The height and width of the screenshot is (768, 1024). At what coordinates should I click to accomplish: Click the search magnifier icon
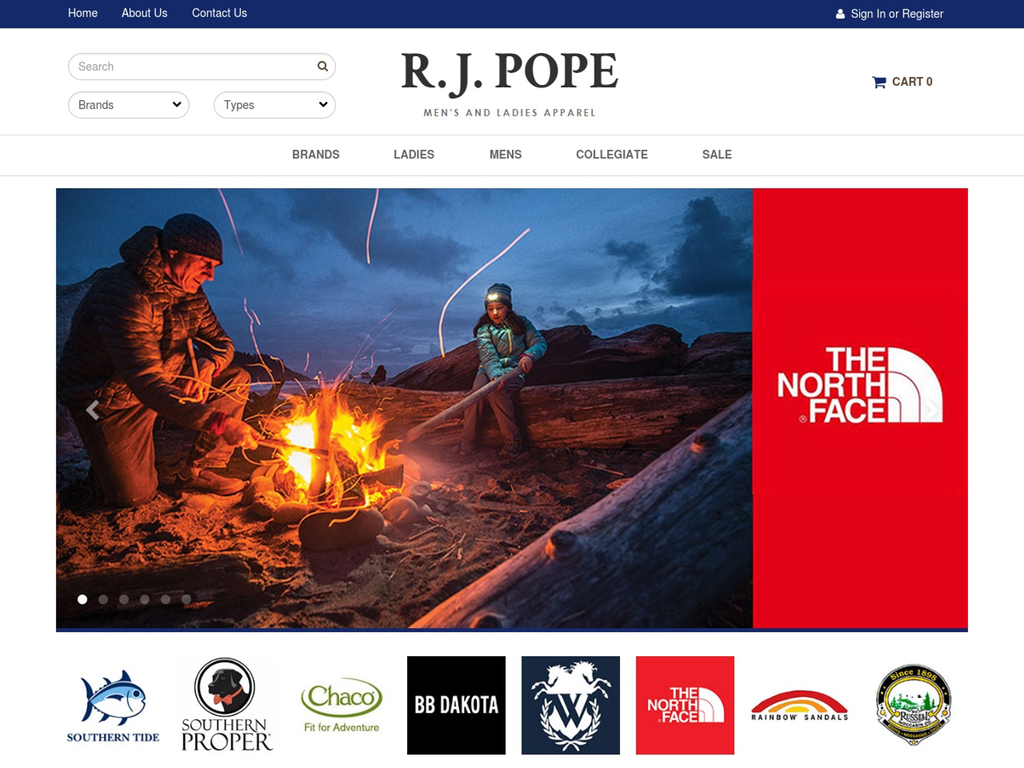click(x=322, y=67)
